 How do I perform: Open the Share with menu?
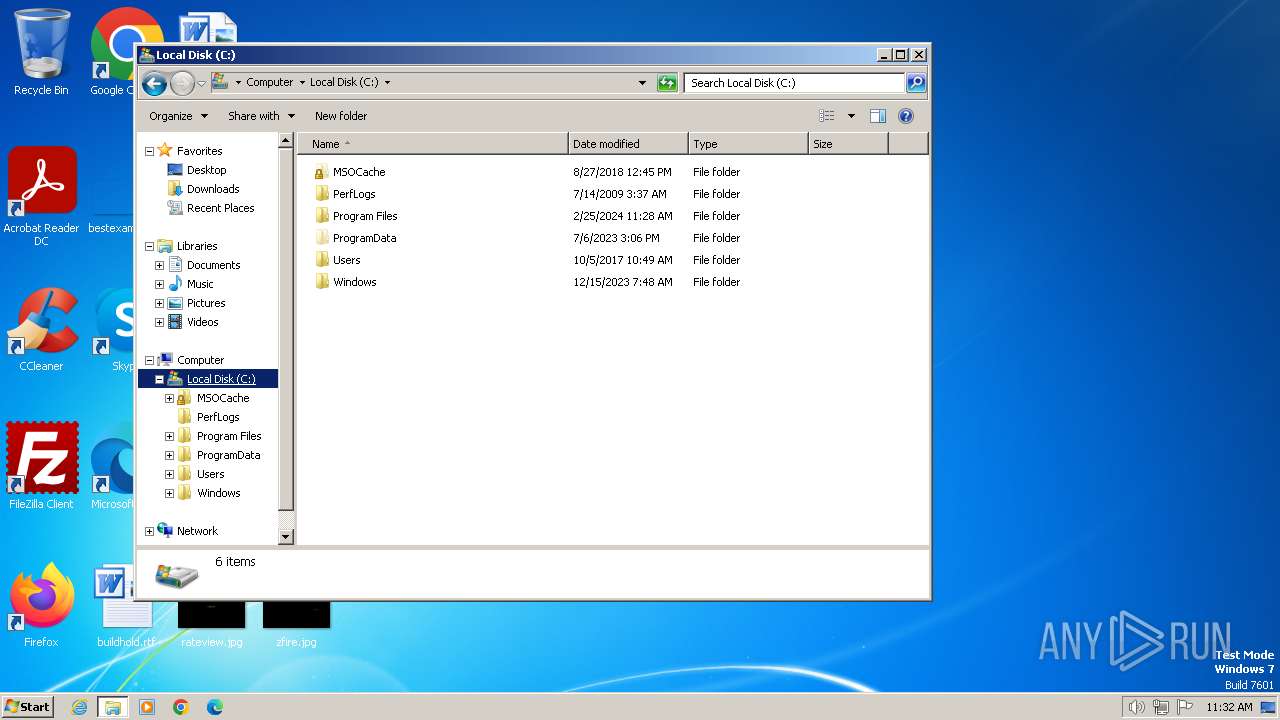[261, 116]
